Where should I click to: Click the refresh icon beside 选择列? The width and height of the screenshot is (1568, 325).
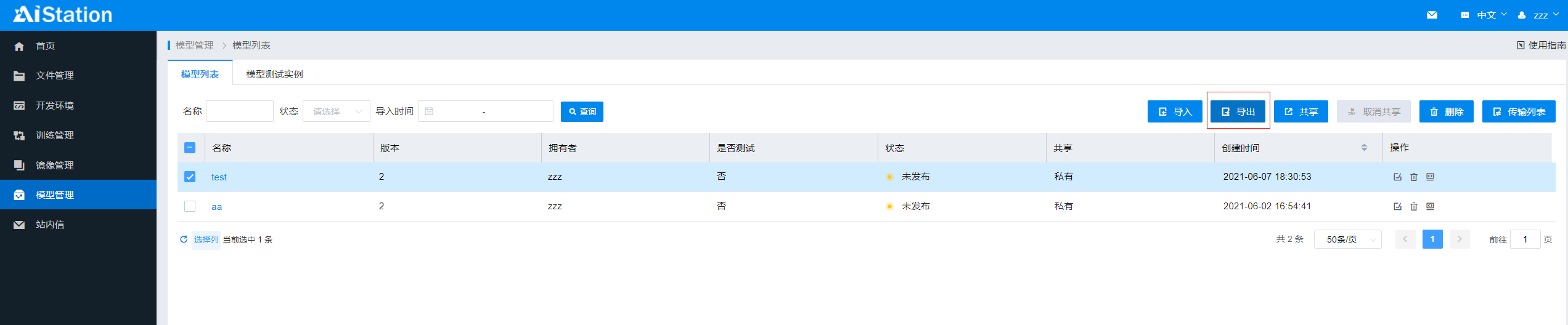(x=184, y=239)
